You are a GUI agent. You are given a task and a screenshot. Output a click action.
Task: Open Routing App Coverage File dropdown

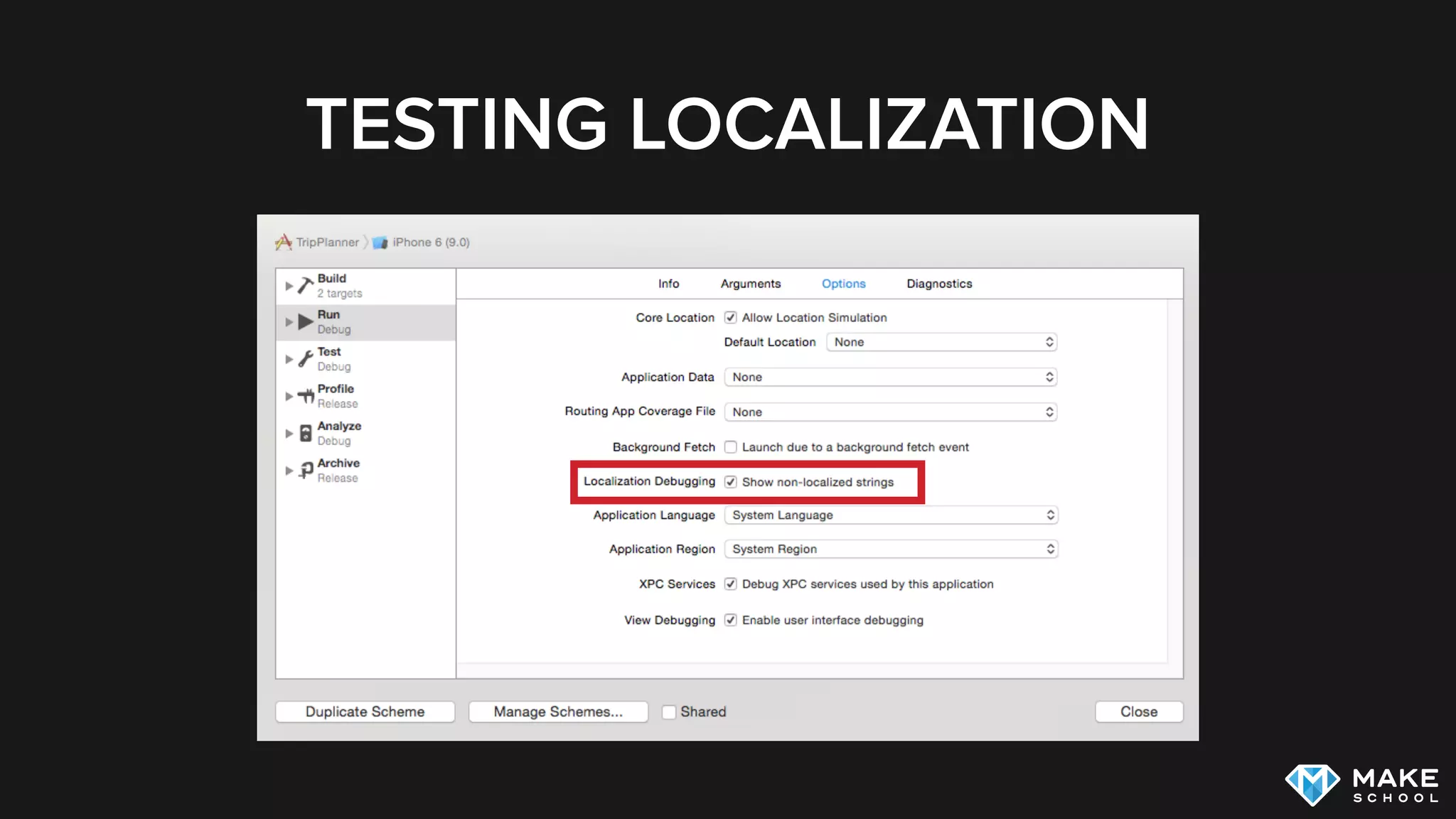pyautogui.click(x=891, y=412)
